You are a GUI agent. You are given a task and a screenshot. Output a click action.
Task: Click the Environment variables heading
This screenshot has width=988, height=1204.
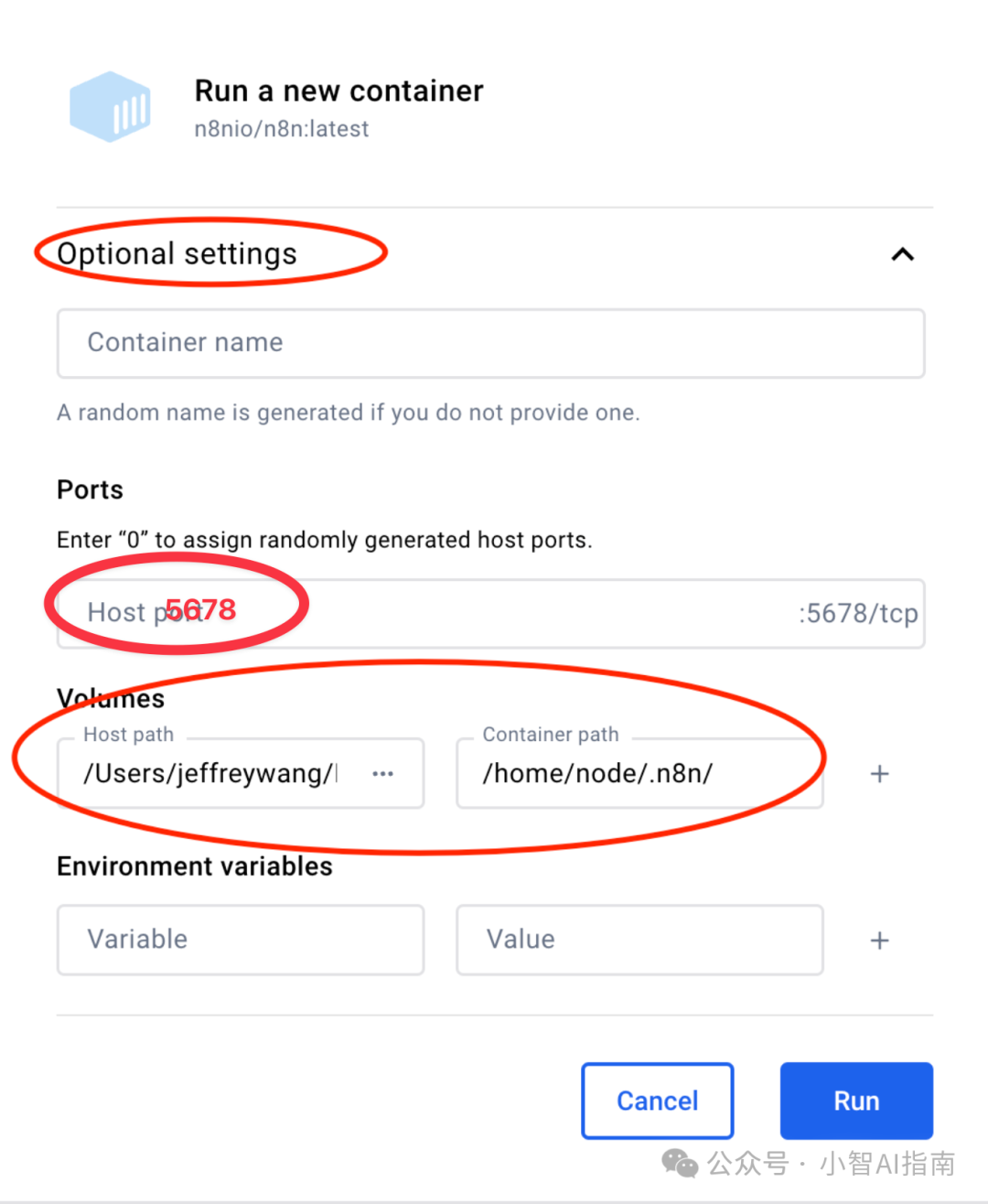[x=195, y=866]
